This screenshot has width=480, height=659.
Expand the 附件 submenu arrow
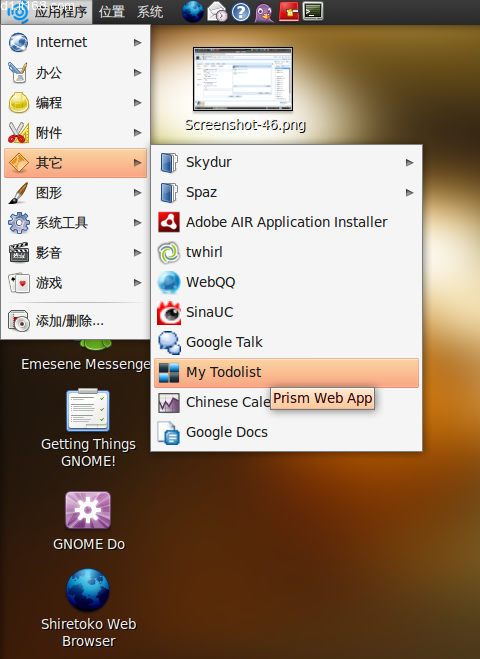137,133
